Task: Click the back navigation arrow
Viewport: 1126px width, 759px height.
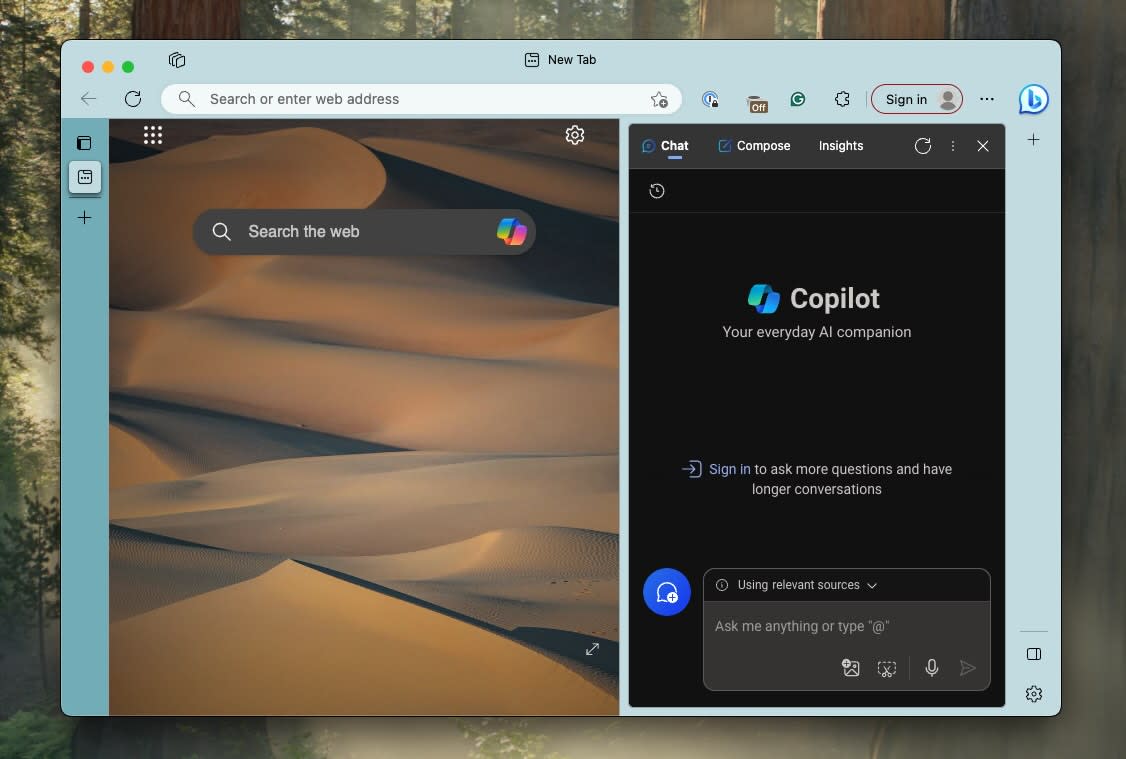Action: pyautogui.click(x=88, y=99)
